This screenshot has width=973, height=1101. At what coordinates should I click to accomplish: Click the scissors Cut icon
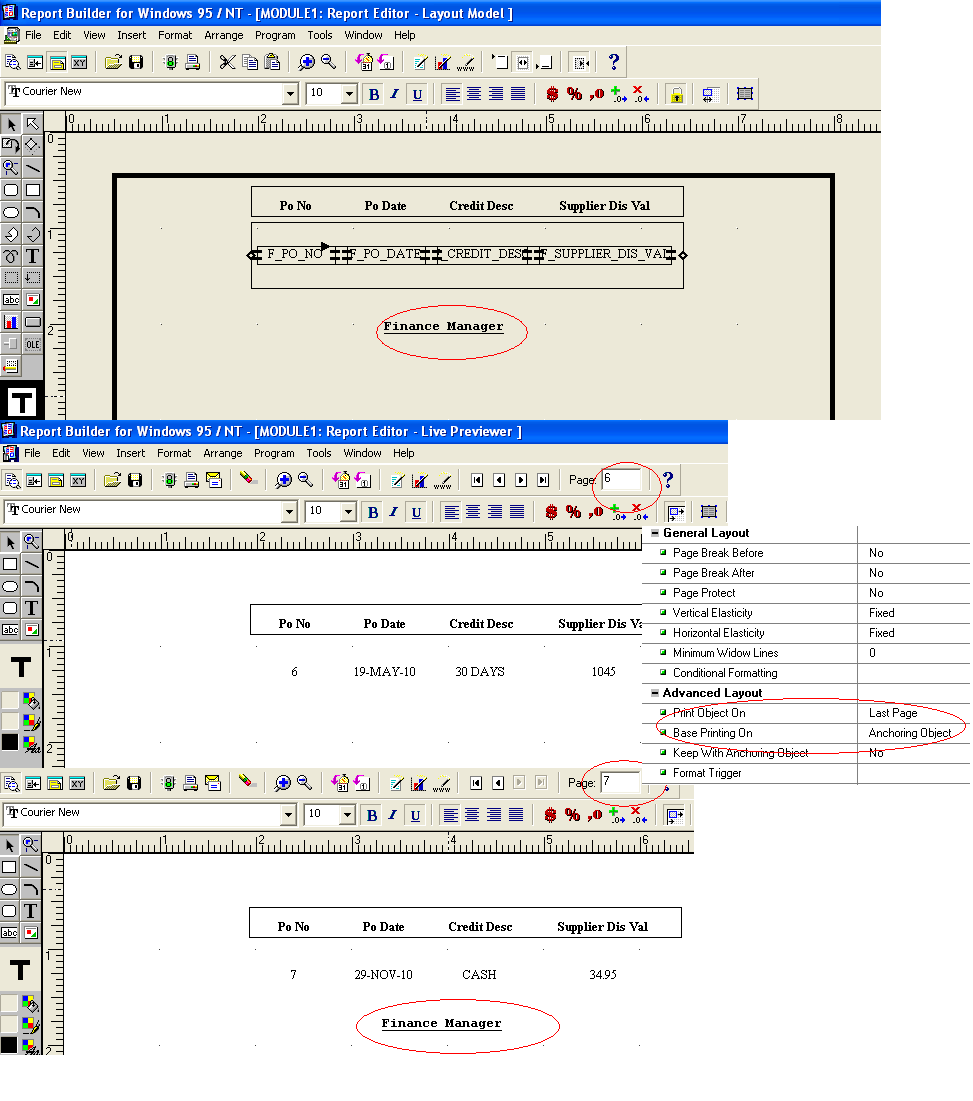point(227,62)
